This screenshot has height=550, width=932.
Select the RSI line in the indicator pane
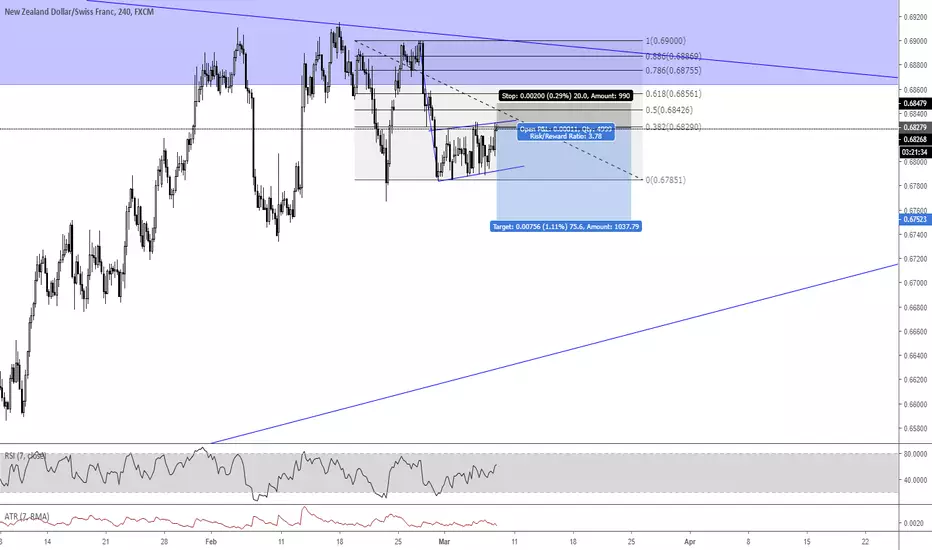pyautogui.click(x=248, y=474)
